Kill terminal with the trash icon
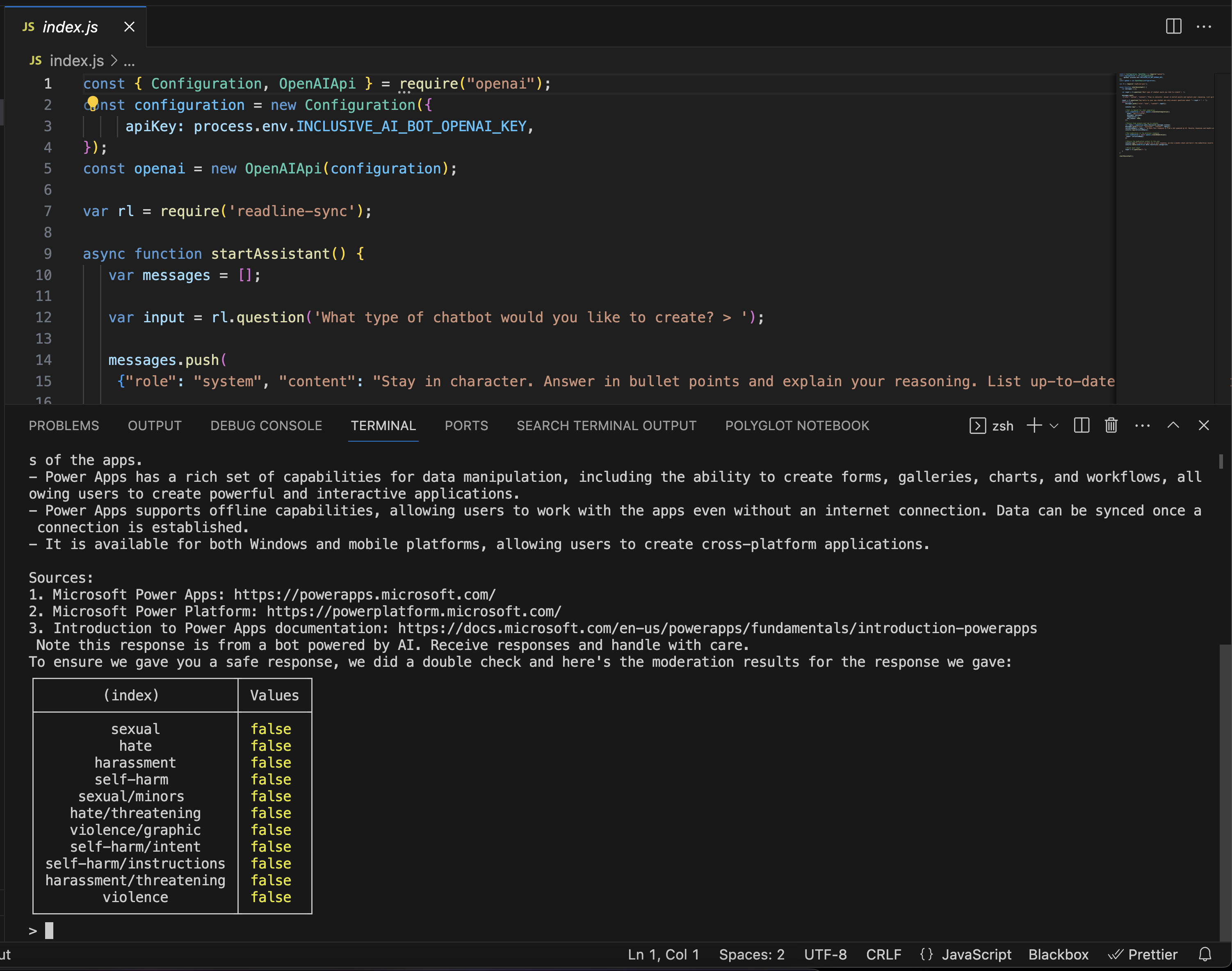This screenshot has width=1232, height=971. (x=1111, y=425)
